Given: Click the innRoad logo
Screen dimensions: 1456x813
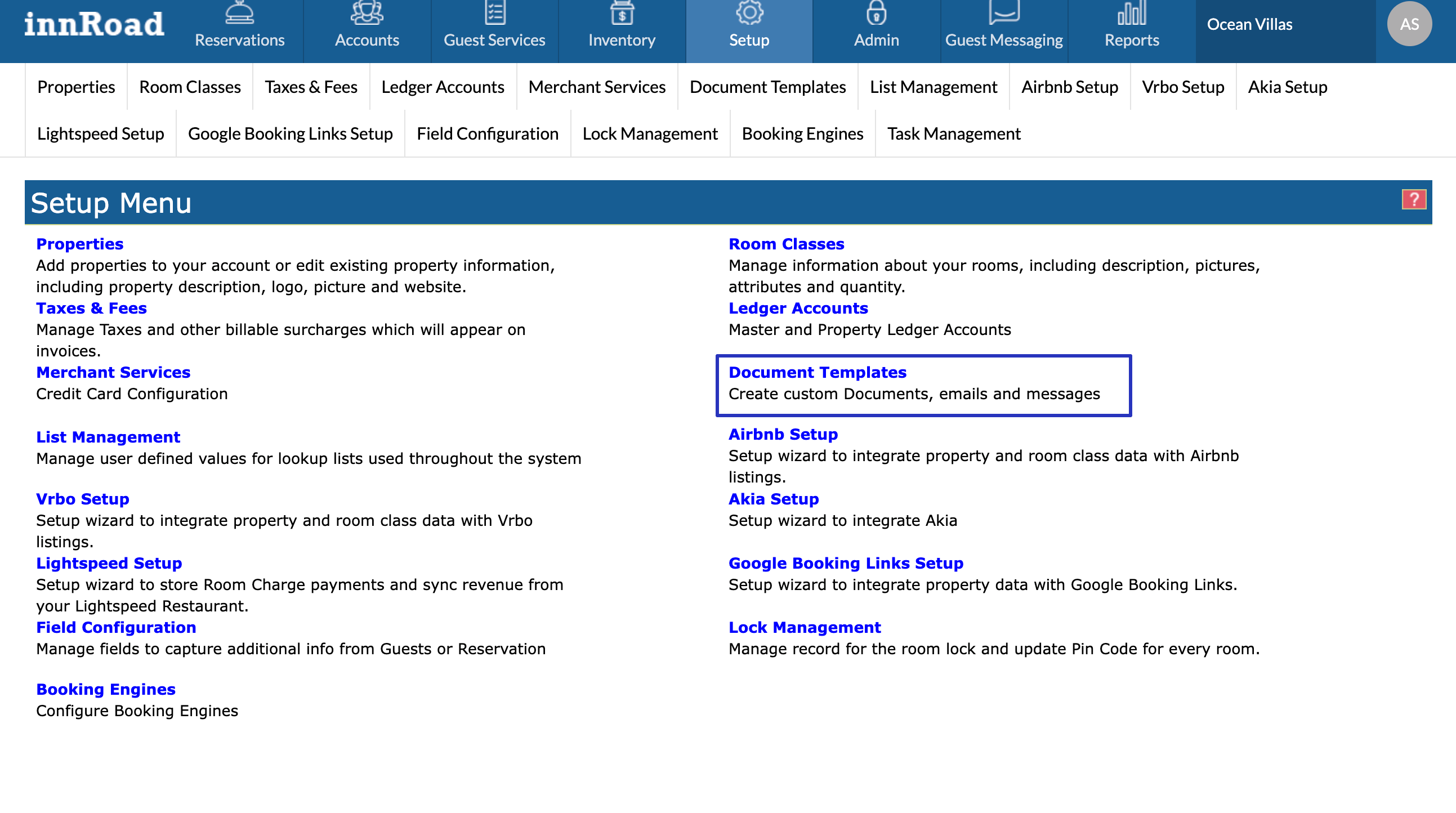Looking at the screenshot, I should click(x=94, y=25).
